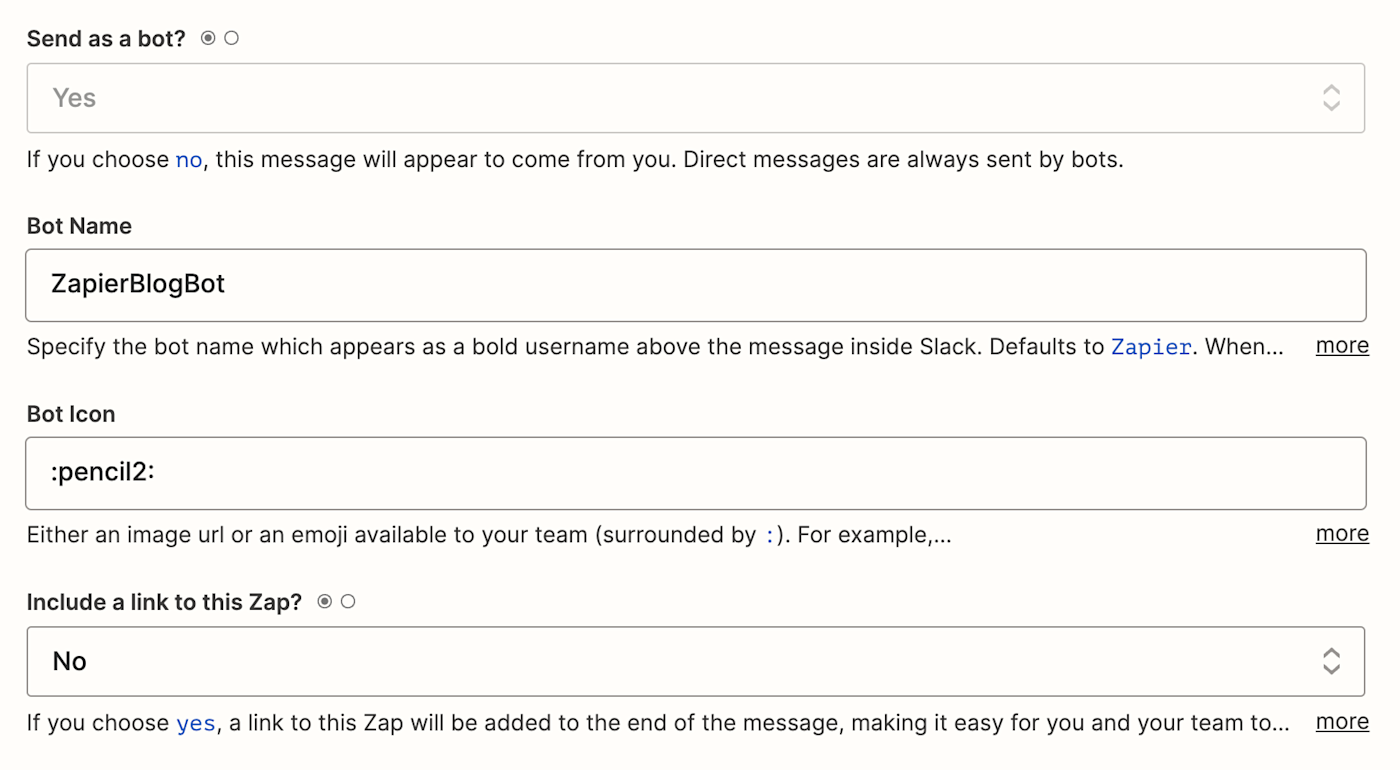Click the 'Send as a bot?' field label

[106, 39]
